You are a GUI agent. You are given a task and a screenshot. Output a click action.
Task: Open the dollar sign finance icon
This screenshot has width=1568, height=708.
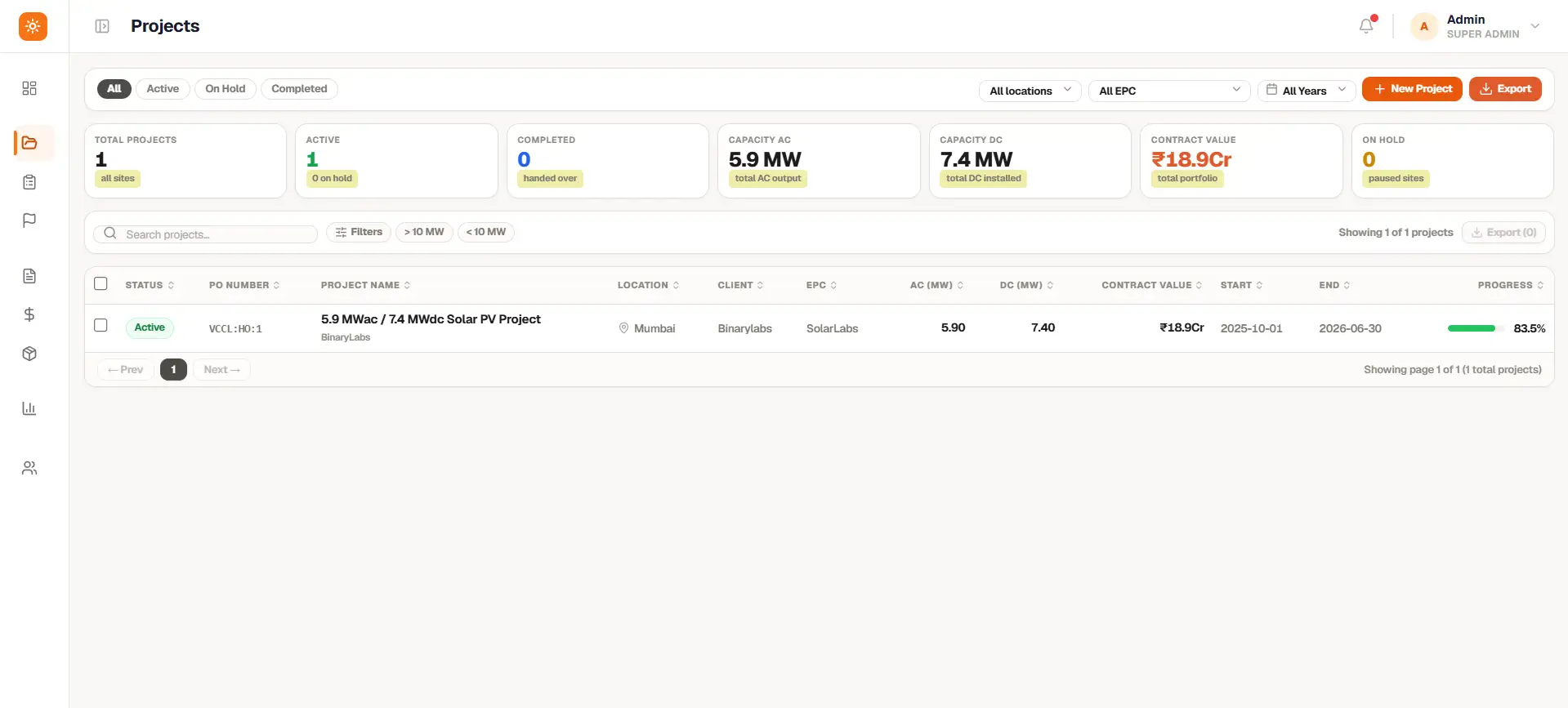29,314
